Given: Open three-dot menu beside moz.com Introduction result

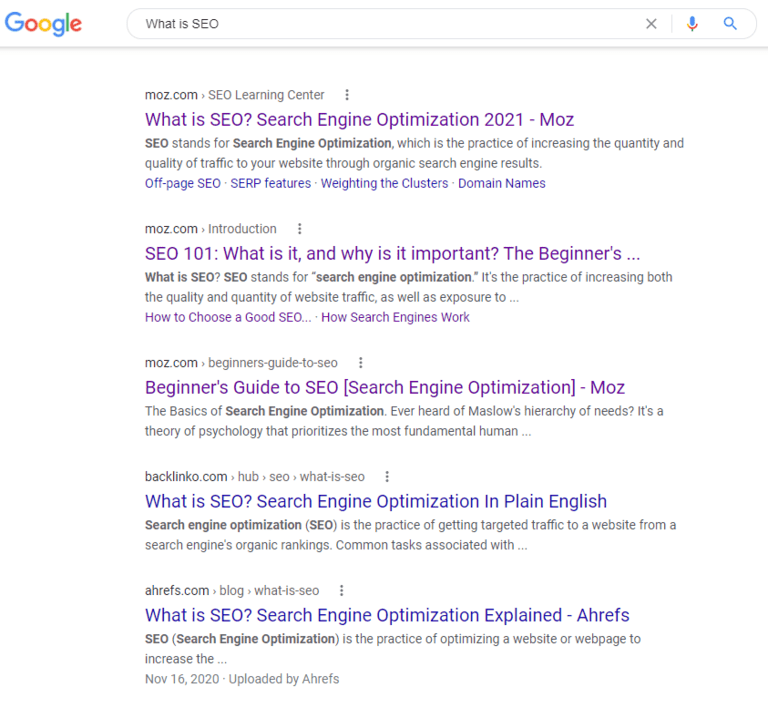Looking at the screenshot, I should 299,229.
